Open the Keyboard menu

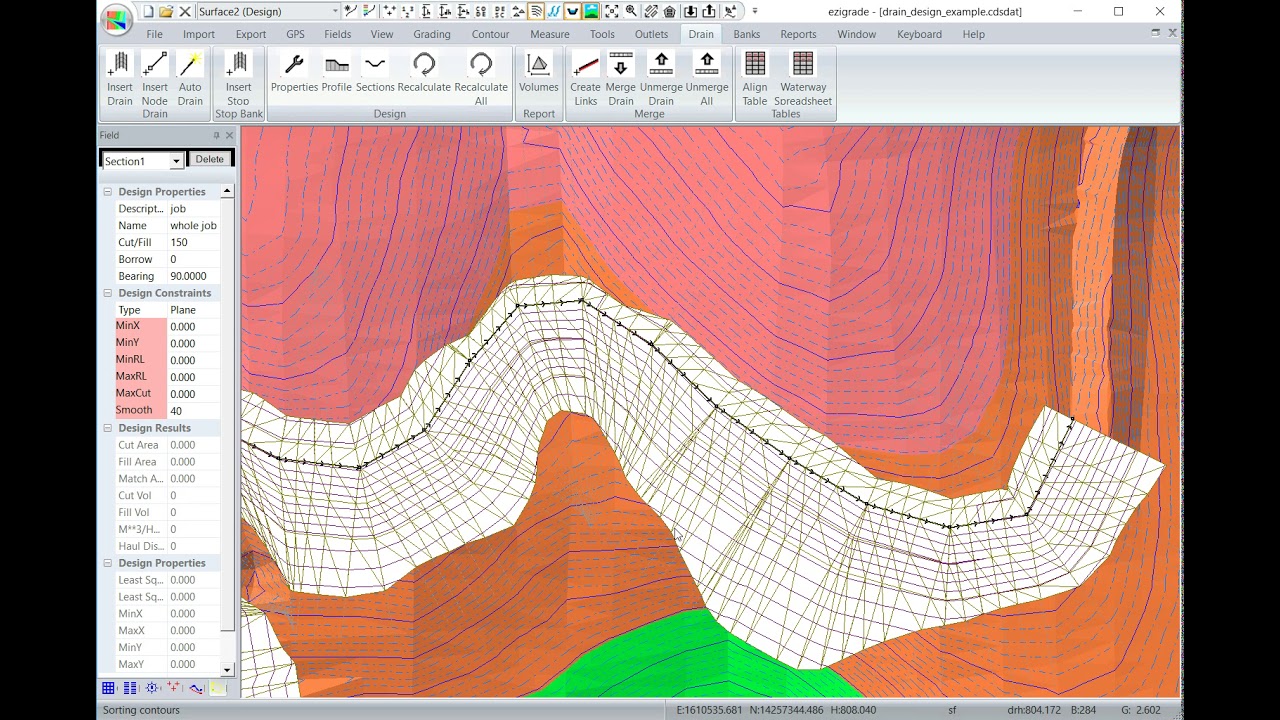919,34
